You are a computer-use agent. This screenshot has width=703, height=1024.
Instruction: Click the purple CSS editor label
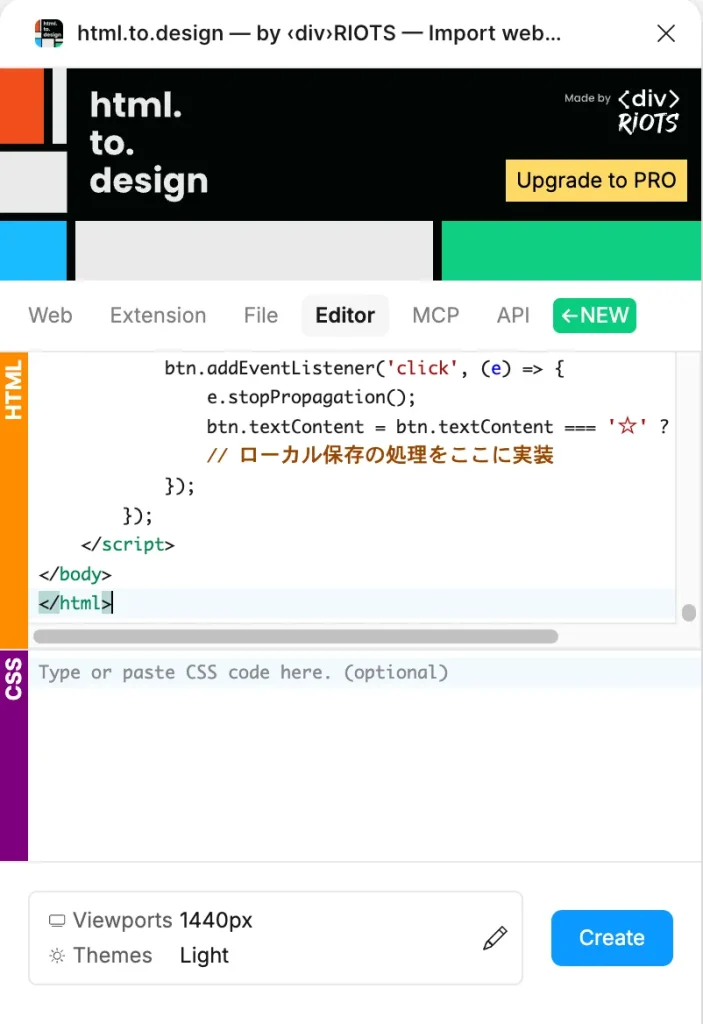(14, 756)
